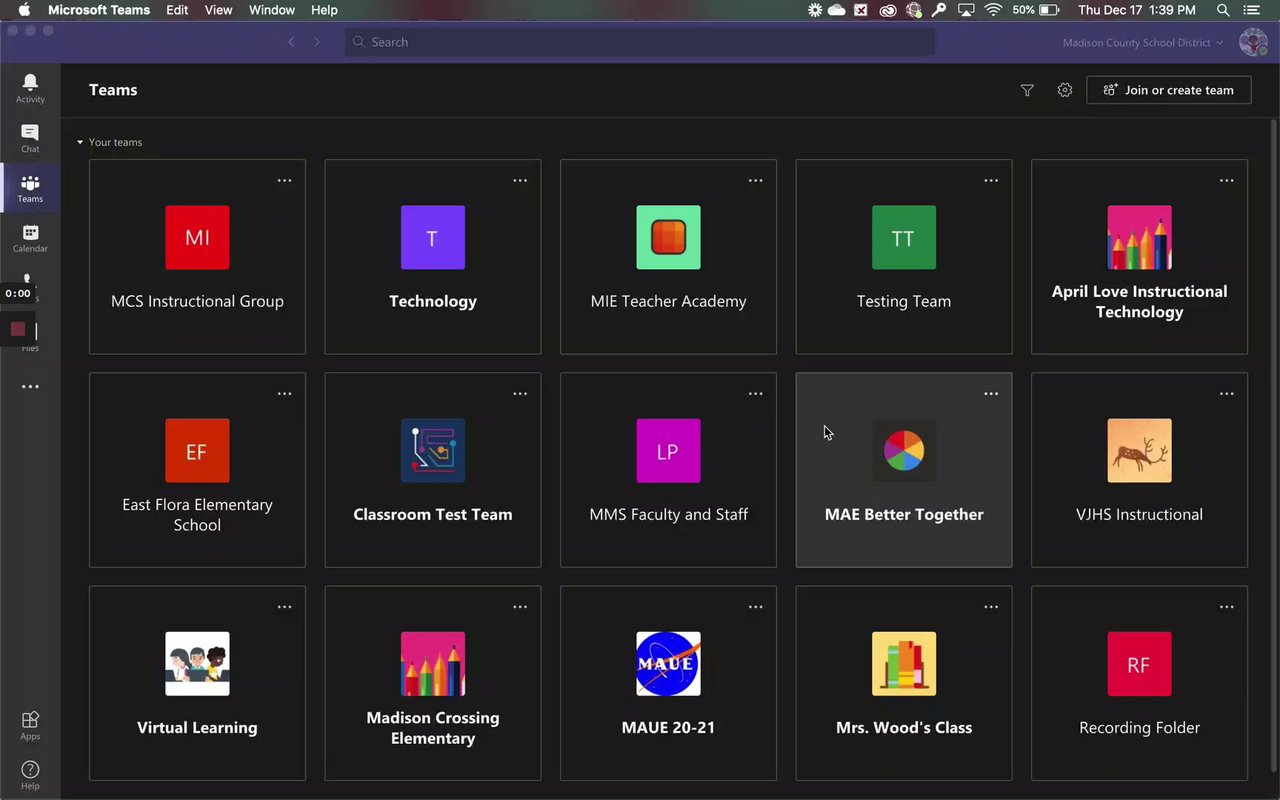This screenshot has width=1280, height=800.
Task: Open the MIE Teacher Academy team
Action: (x=668, y=257)
